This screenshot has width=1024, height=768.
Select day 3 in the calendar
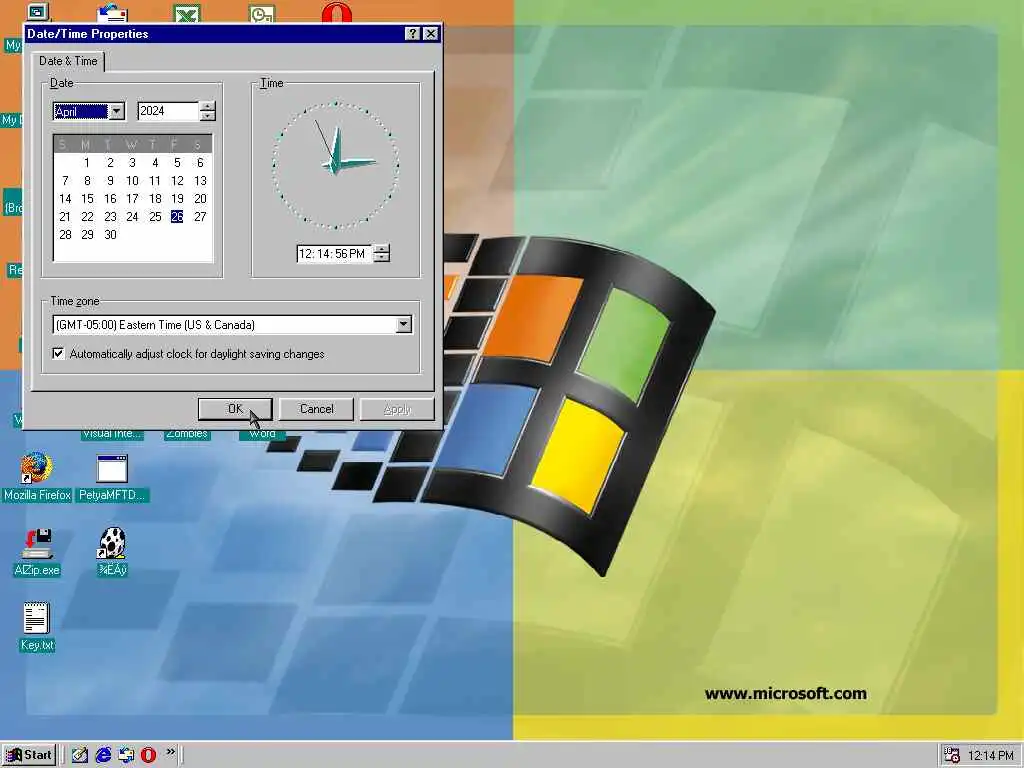click(132, 163)
